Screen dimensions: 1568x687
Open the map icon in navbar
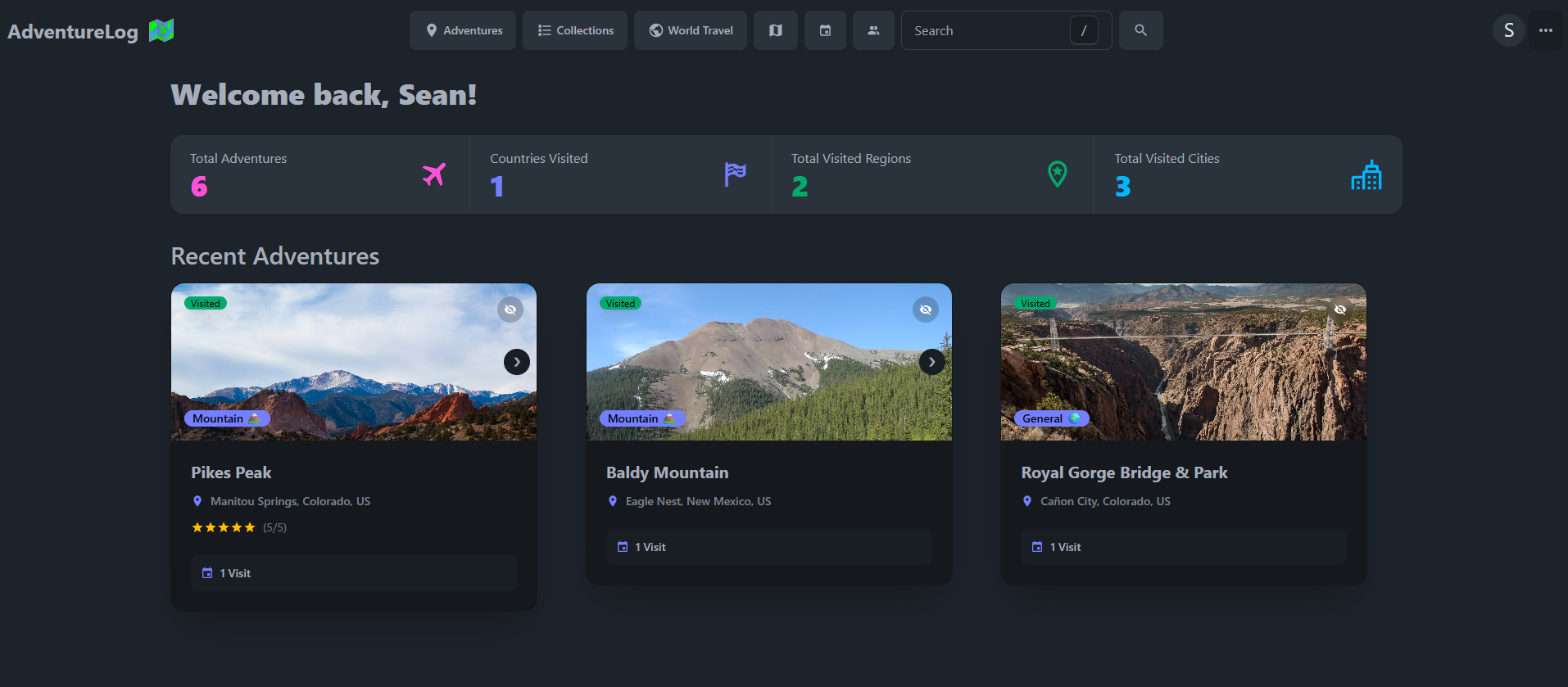click(775, 30)
